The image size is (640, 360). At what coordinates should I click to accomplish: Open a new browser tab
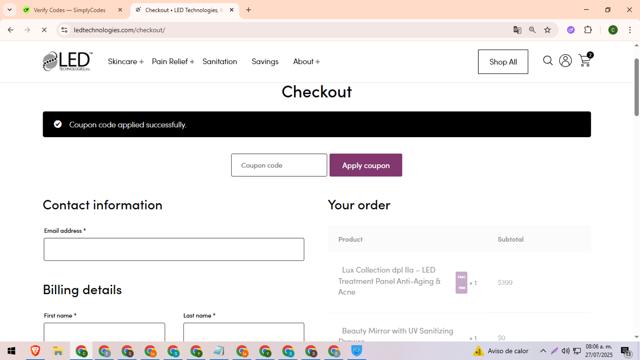click(248, 10)
